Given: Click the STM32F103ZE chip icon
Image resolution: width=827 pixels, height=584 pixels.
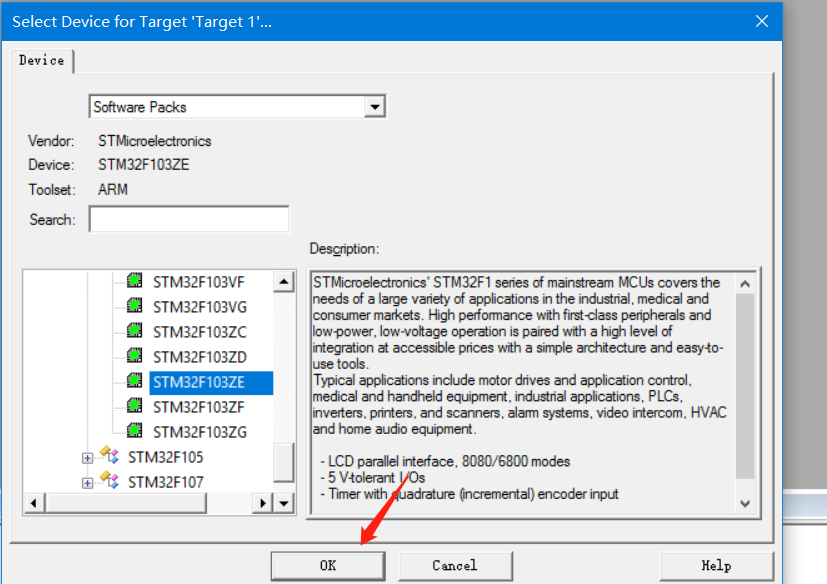Looking at the screenshot, I should (135, 380).
